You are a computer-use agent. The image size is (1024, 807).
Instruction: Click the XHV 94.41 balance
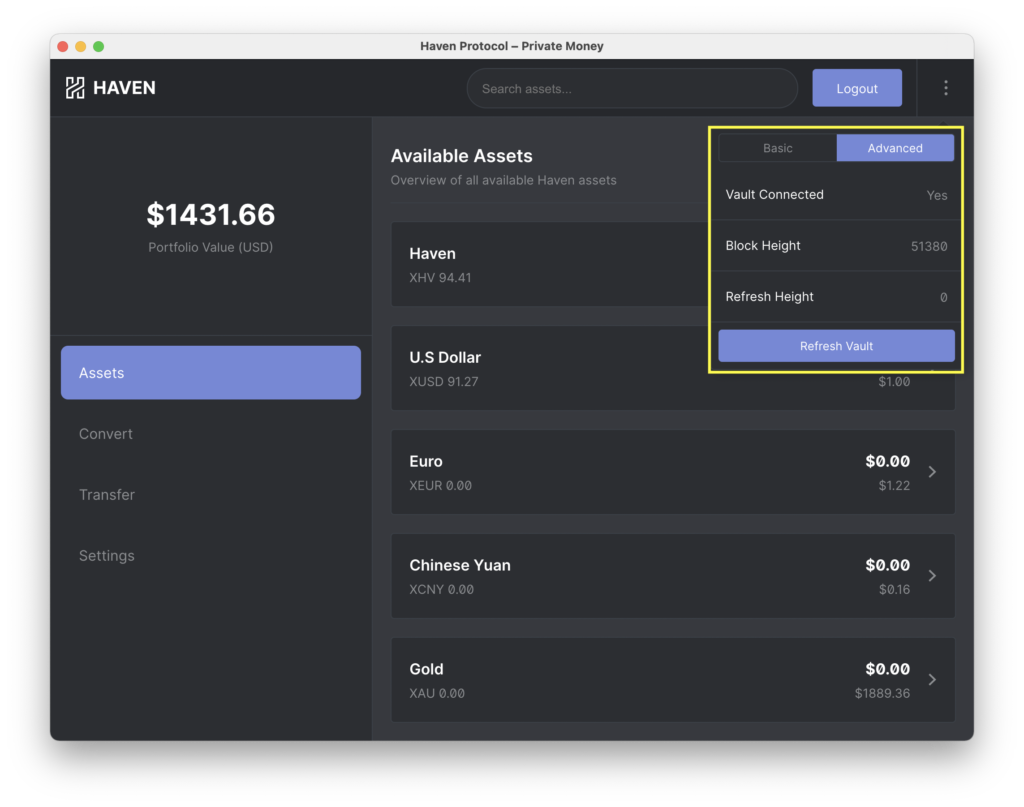440,277
